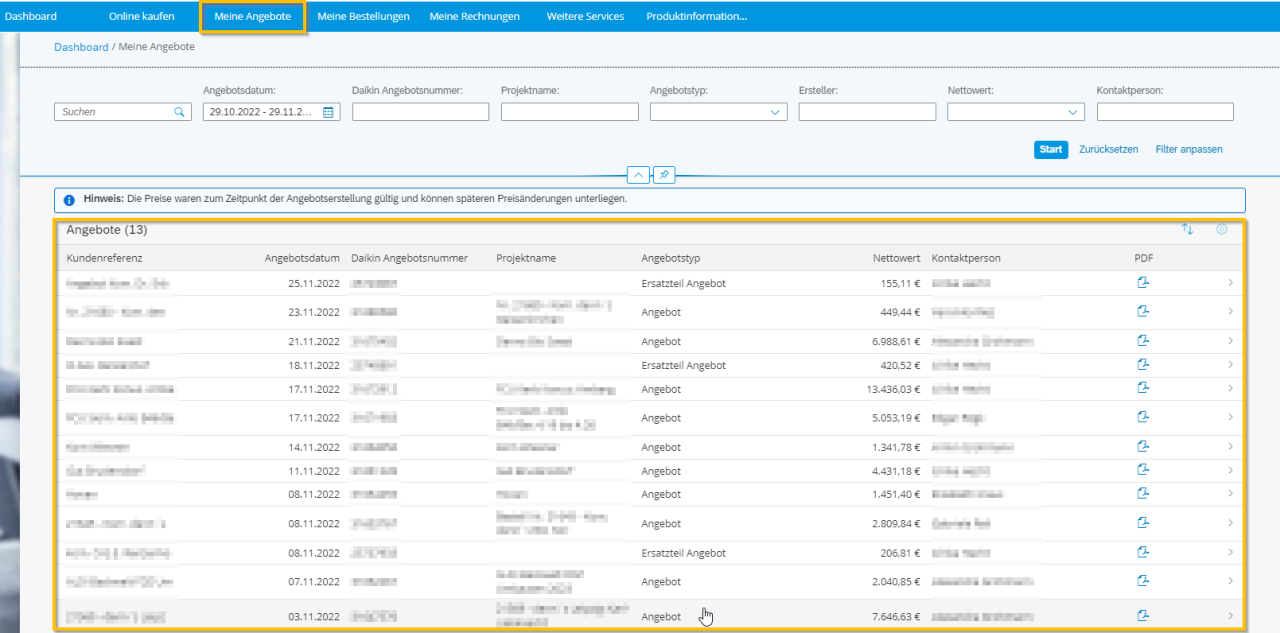
Task: Expand the Nettowert dropdown
Action: click(1074, 112)
